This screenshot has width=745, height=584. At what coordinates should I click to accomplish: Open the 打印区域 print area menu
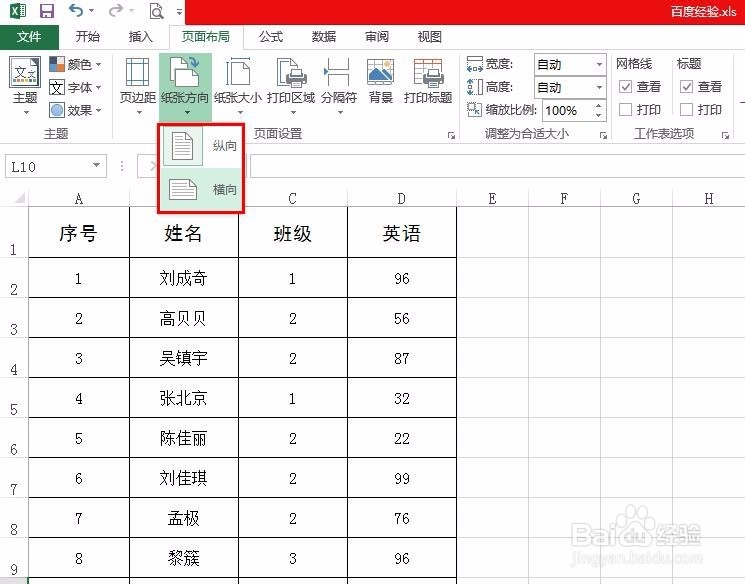point(291,86)
